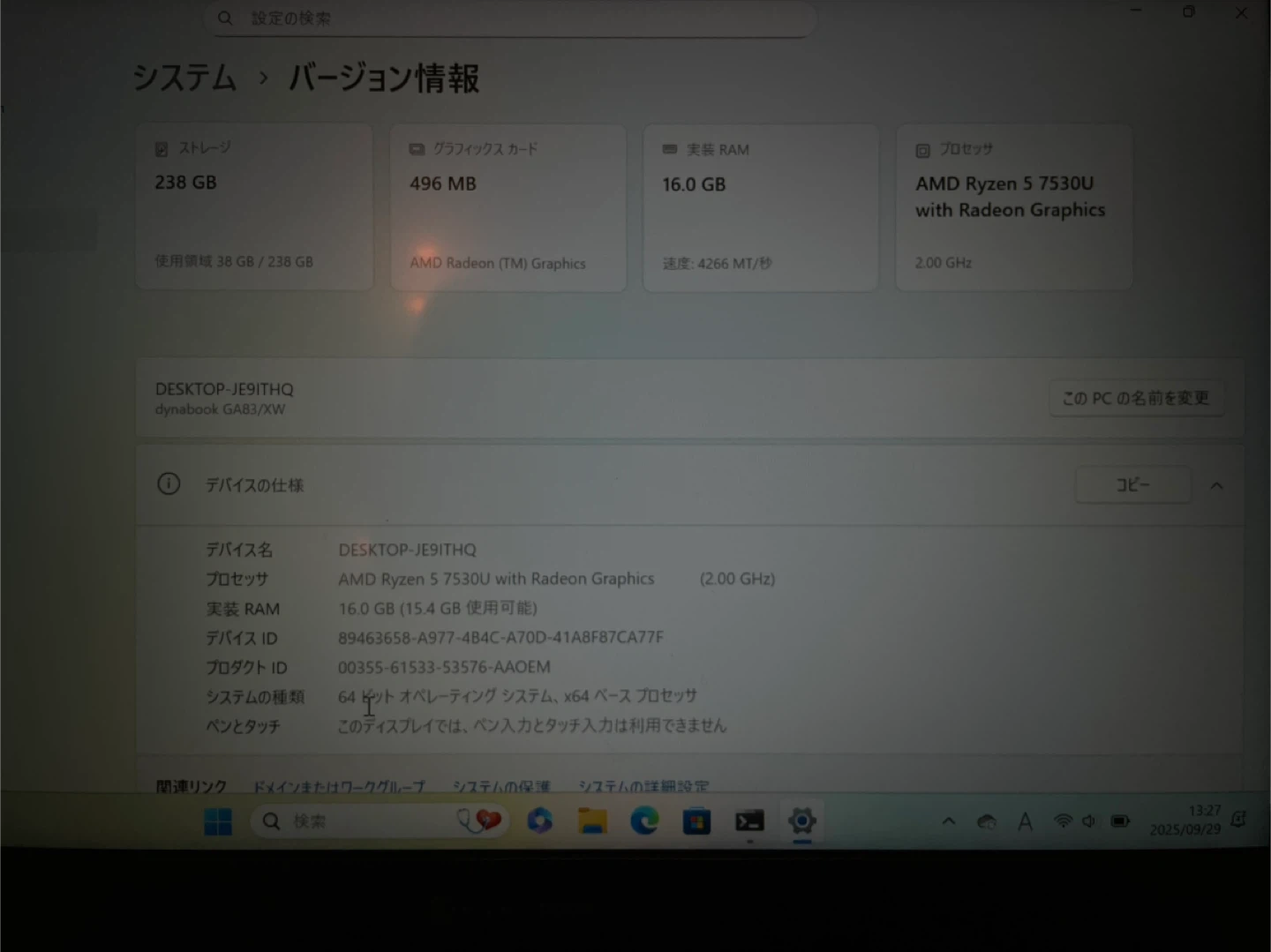Open the Copilot app from the taskbar
The height and width of the screenshot is (952, 1271).
click(539, 821)
